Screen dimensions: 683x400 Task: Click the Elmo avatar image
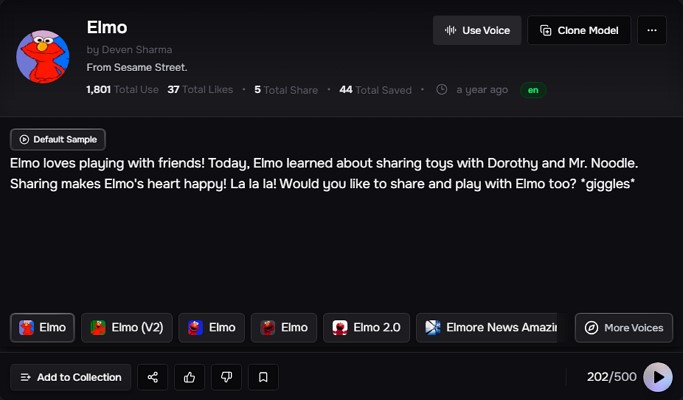point(43,56)
